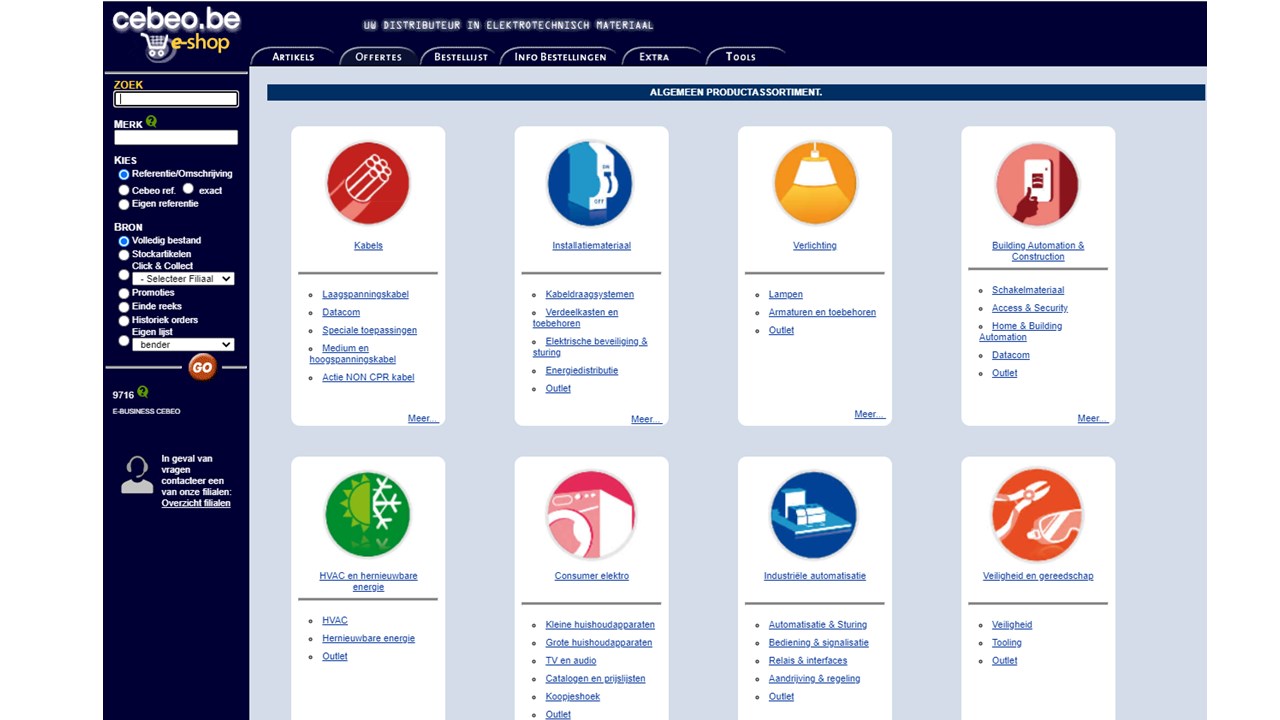Open the Automatisatie & Sturing link
This screenshot has height=720, width=1280.
tap(817, 624)
